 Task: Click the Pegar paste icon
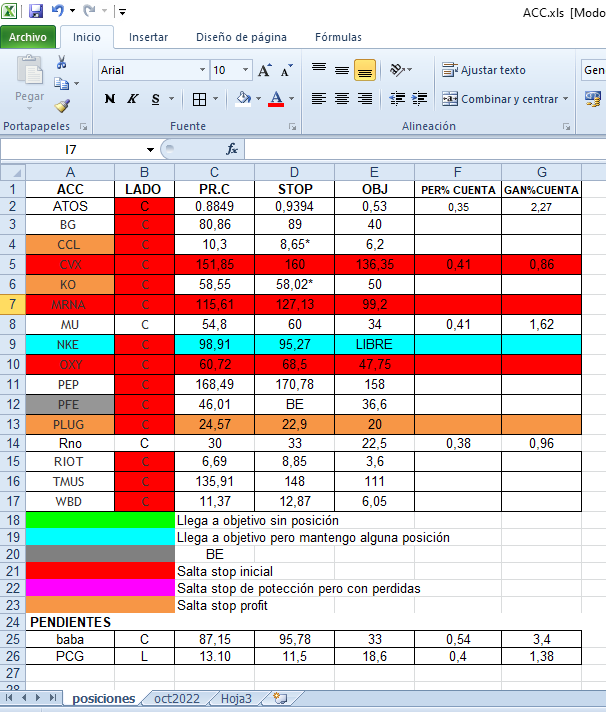30,70
